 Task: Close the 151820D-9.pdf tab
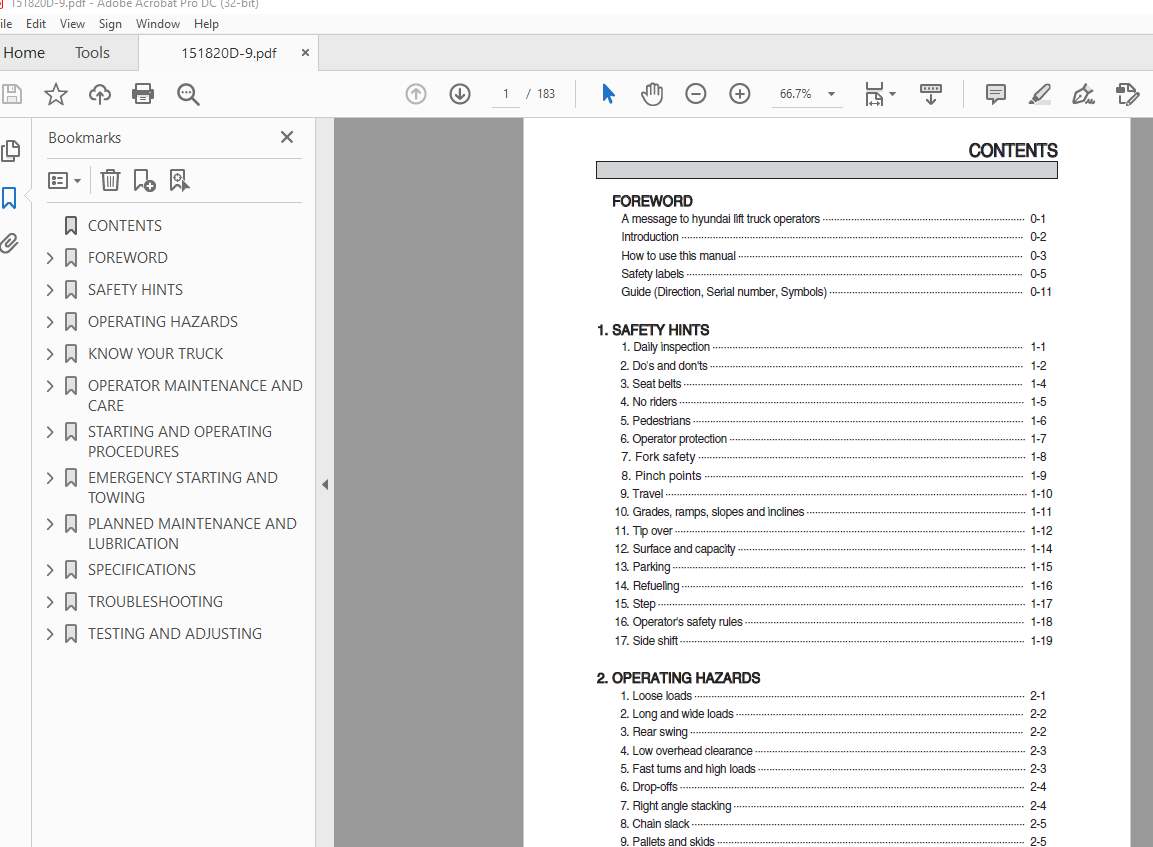coord(305,53)
